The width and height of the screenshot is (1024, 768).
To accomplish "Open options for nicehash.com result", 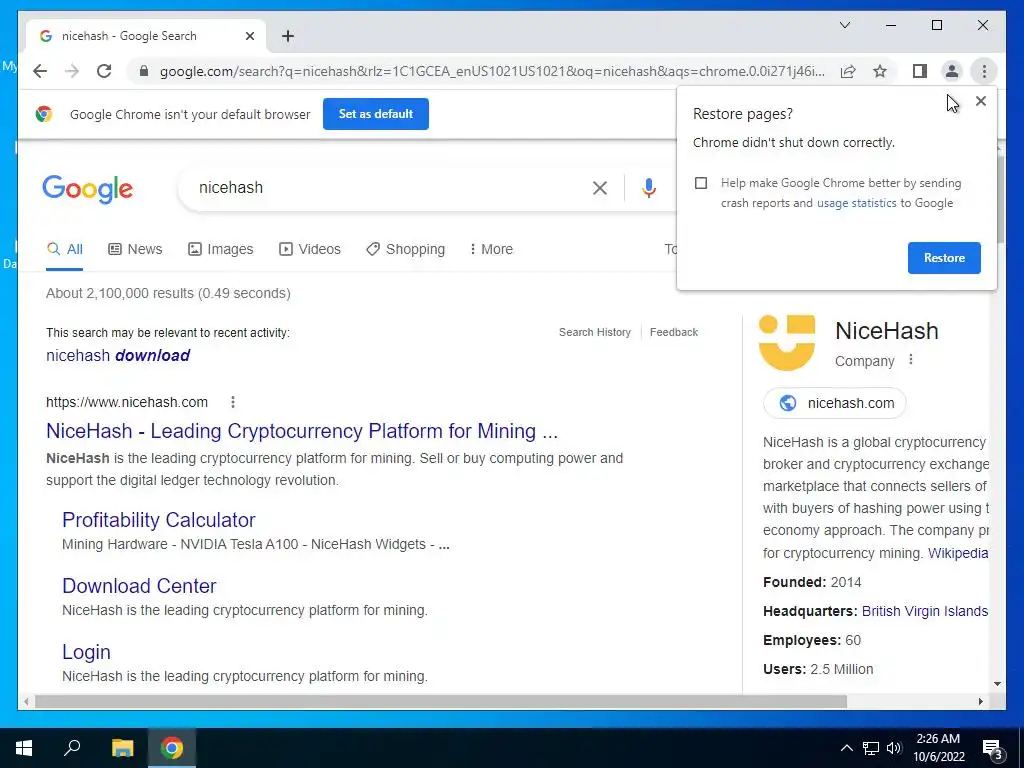I will 232,402.
